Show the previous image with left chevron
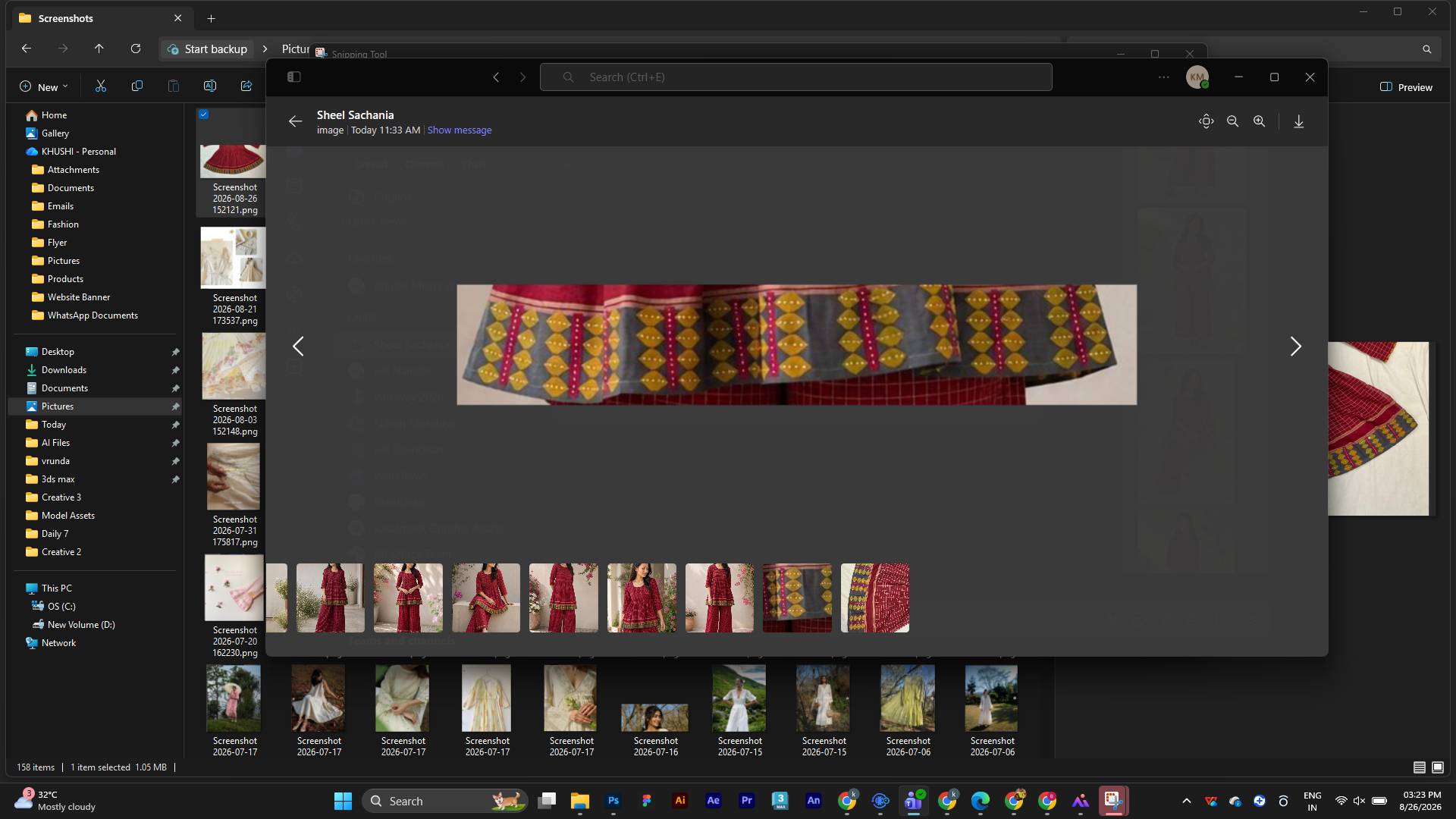Screen dimensions: 1456x819 [x=298, y=347]
